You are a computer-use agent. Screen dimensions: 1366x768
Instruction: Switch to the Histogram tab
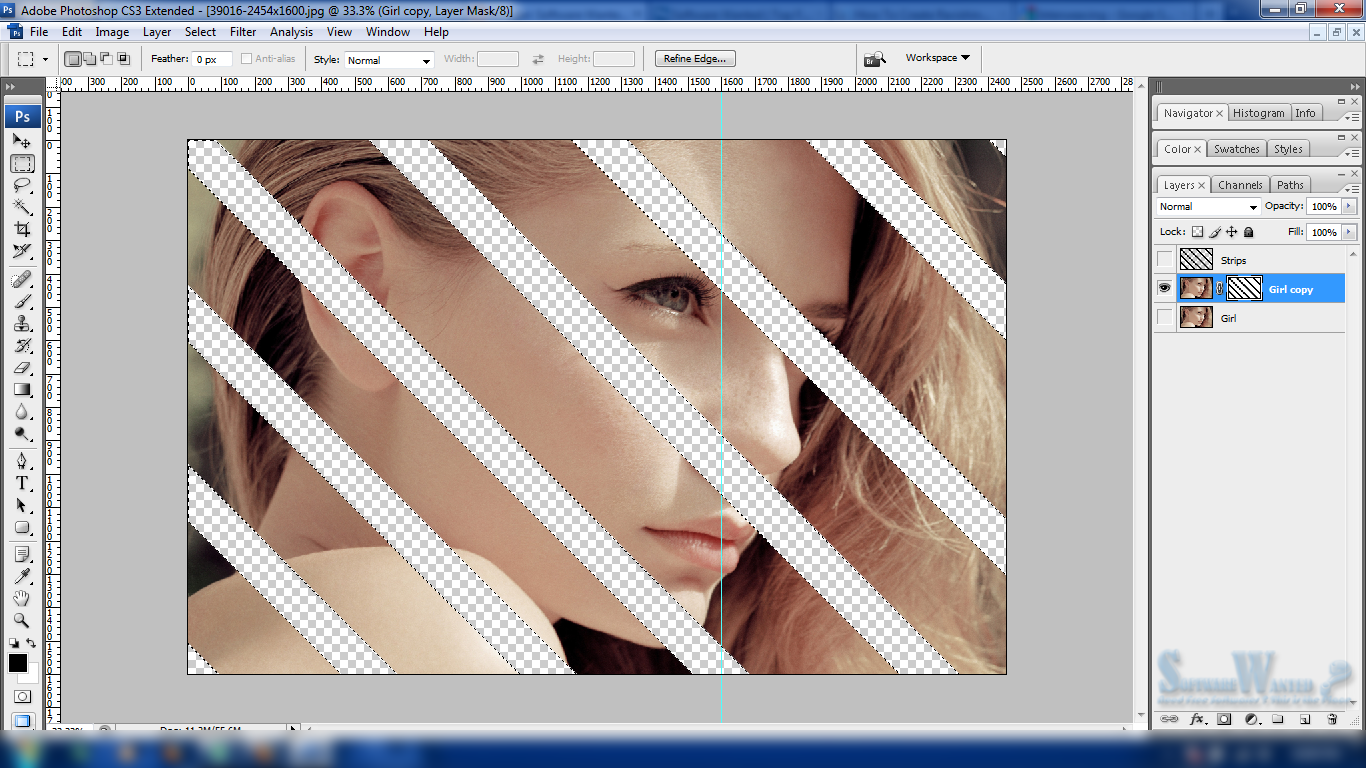point(1258,113)
